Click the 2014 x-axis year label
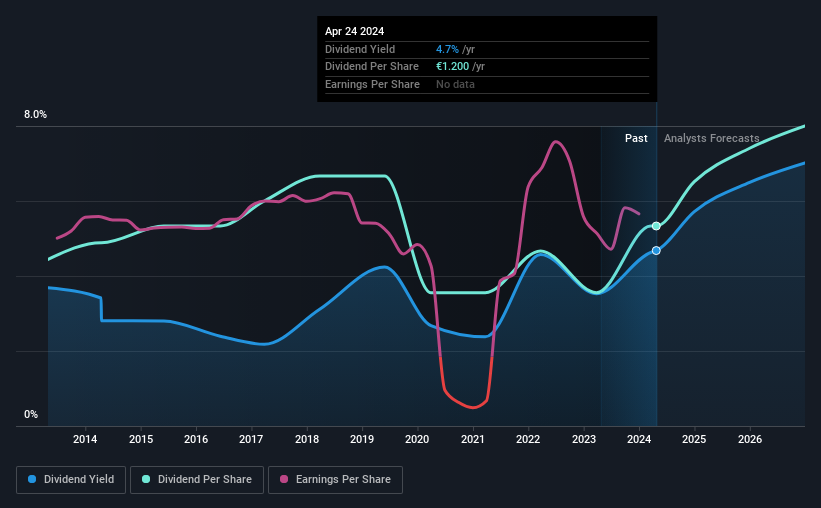The height and width of the screenshot is (508, 821). (x=85, y=439)
